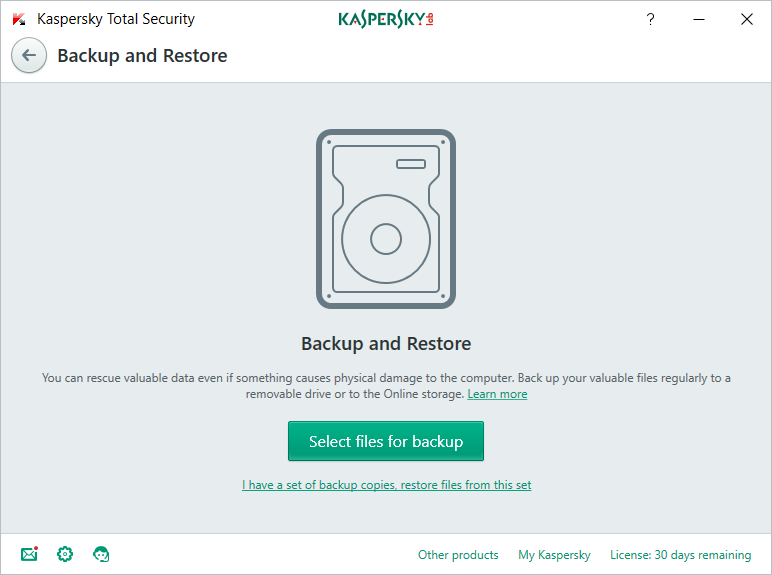This screenshot has height=575, width=772.
Task: Open the My Kaspersky link
Action: click(x=554, y=555)
